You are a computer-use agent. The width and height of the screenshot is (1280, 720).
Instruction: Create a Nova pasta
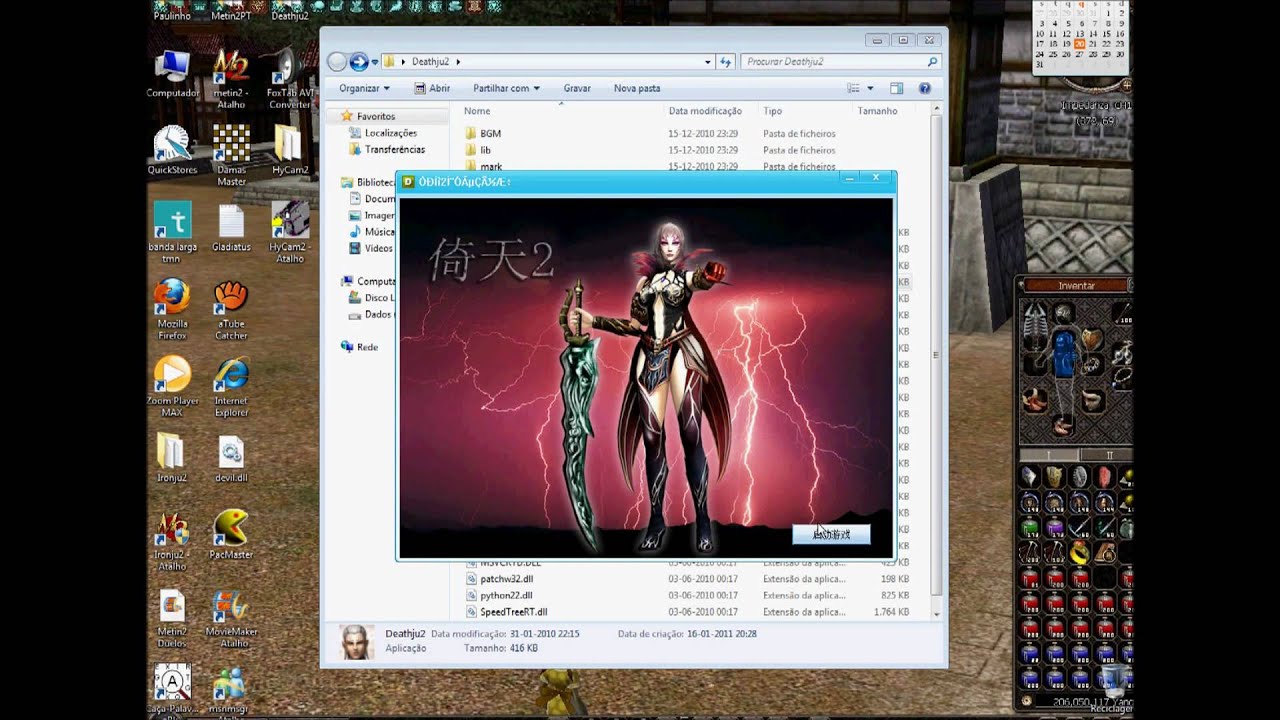pos(637,88)
